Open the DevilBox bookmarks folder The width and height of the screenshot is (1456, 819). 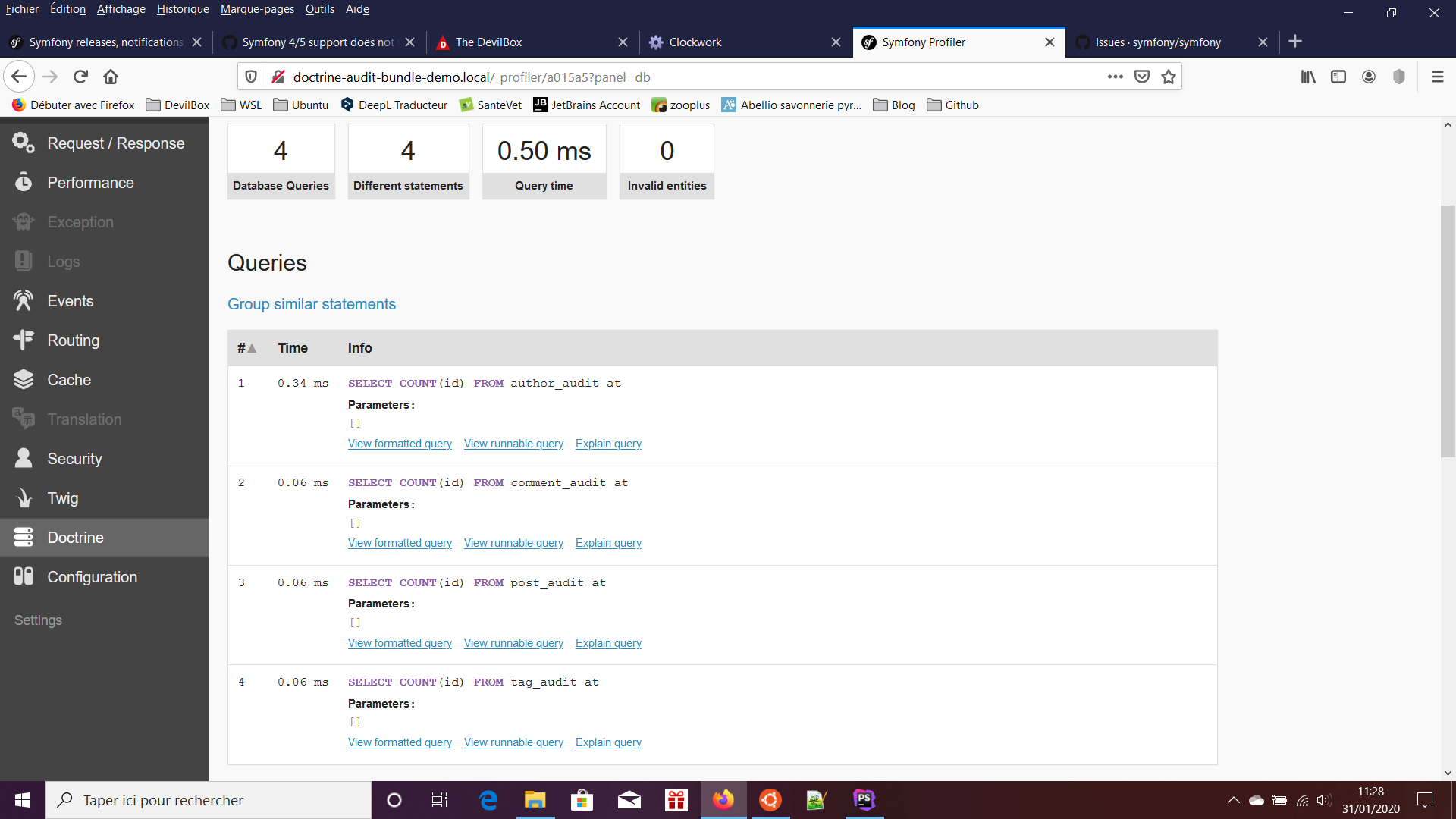(x=177, y=105)
